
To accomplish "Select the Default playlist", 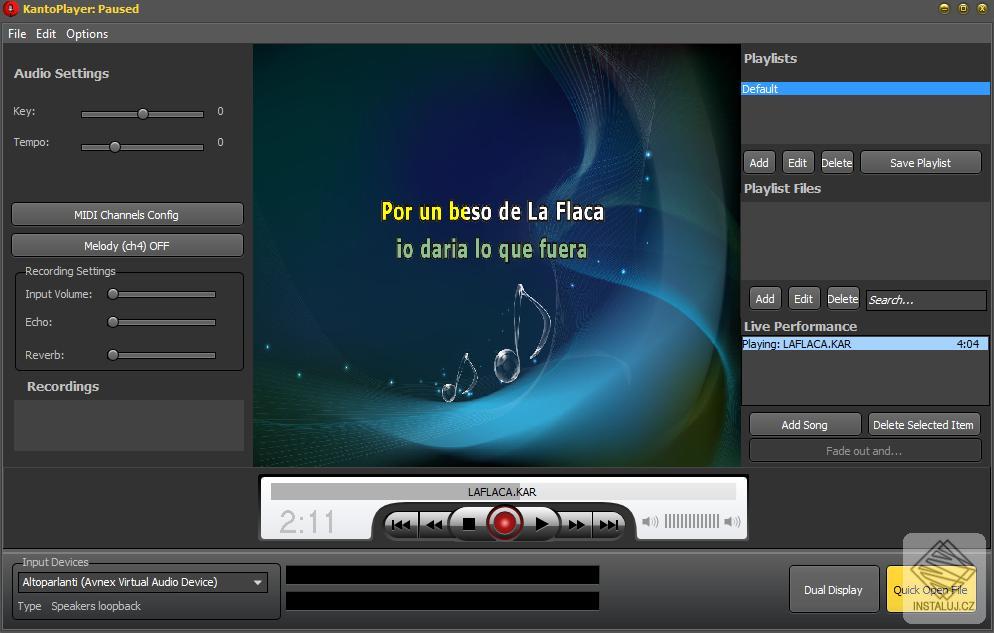I will pos(865,89).
